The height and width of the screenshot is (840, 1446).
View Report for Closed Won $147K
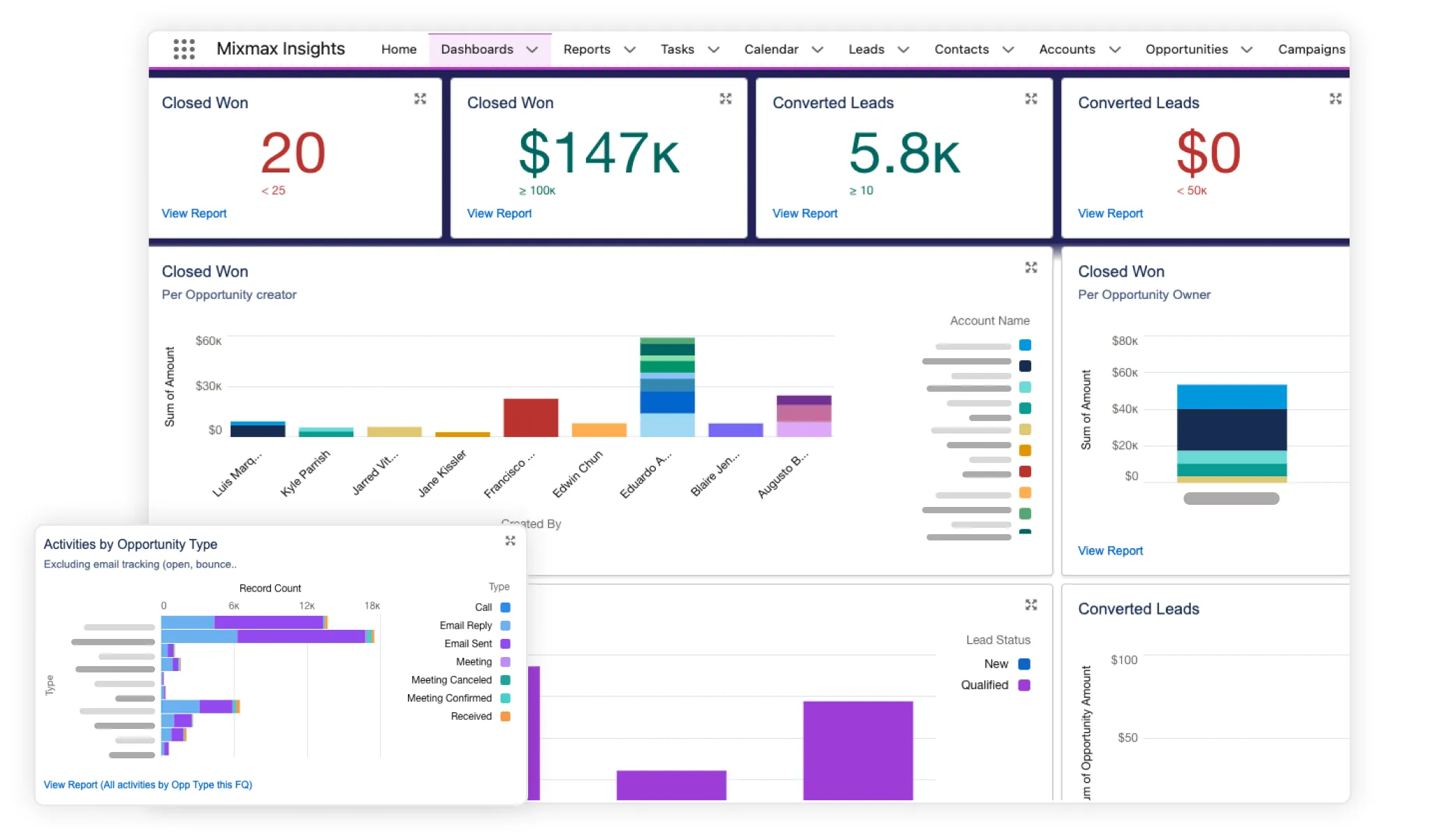[x=499, y=214]
